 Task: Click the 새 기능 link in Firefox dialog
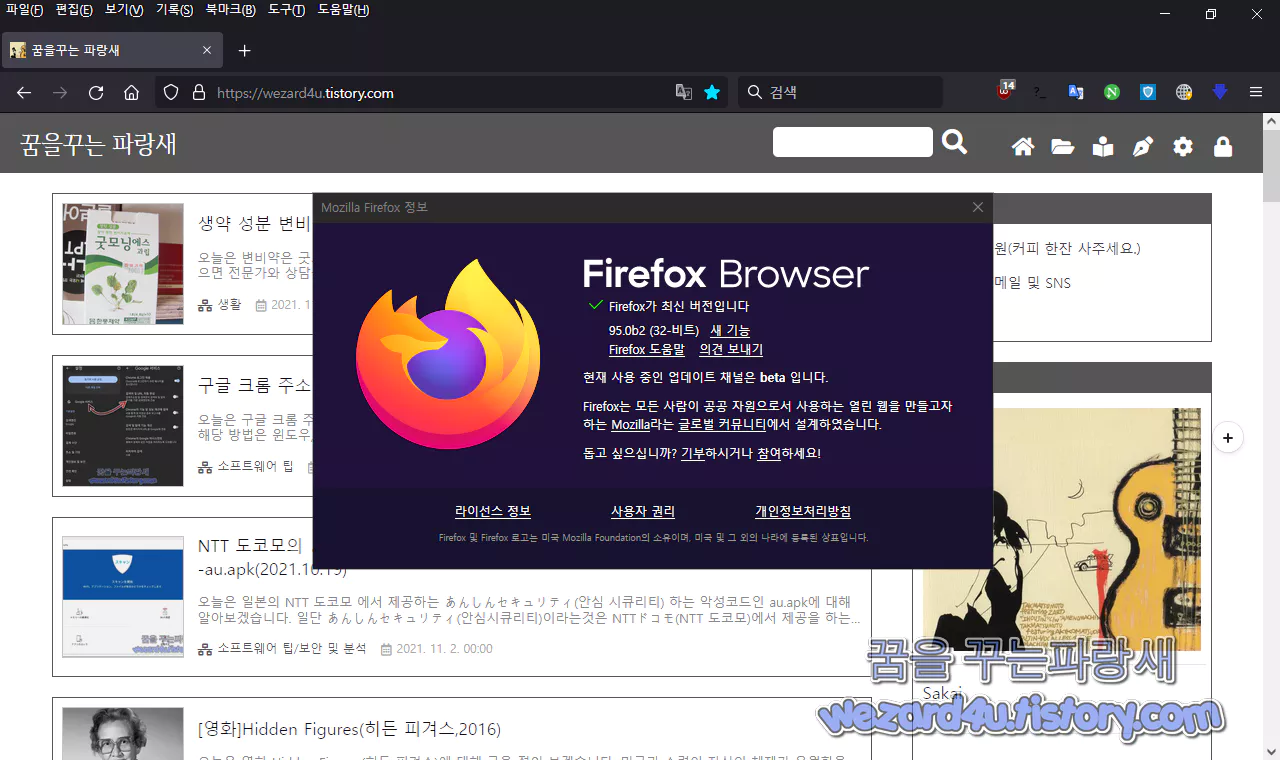(731, 330)
